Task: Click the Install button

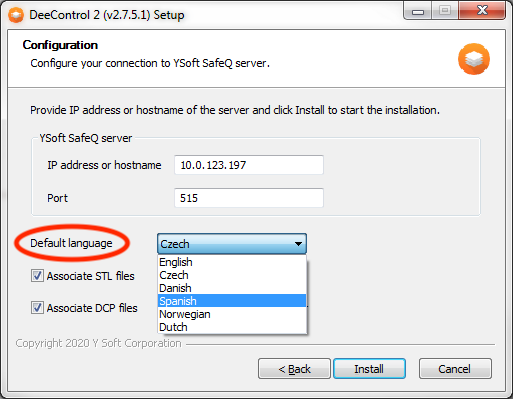Action: [369, 369]
